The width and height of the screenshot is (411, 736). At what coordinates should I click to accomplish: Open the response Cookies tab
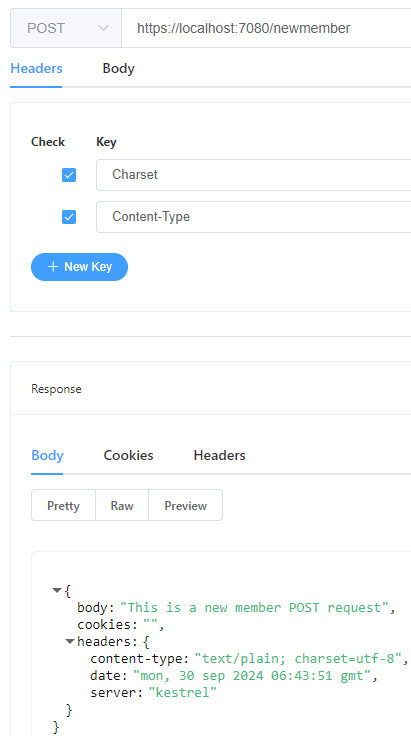pos(129,455)
